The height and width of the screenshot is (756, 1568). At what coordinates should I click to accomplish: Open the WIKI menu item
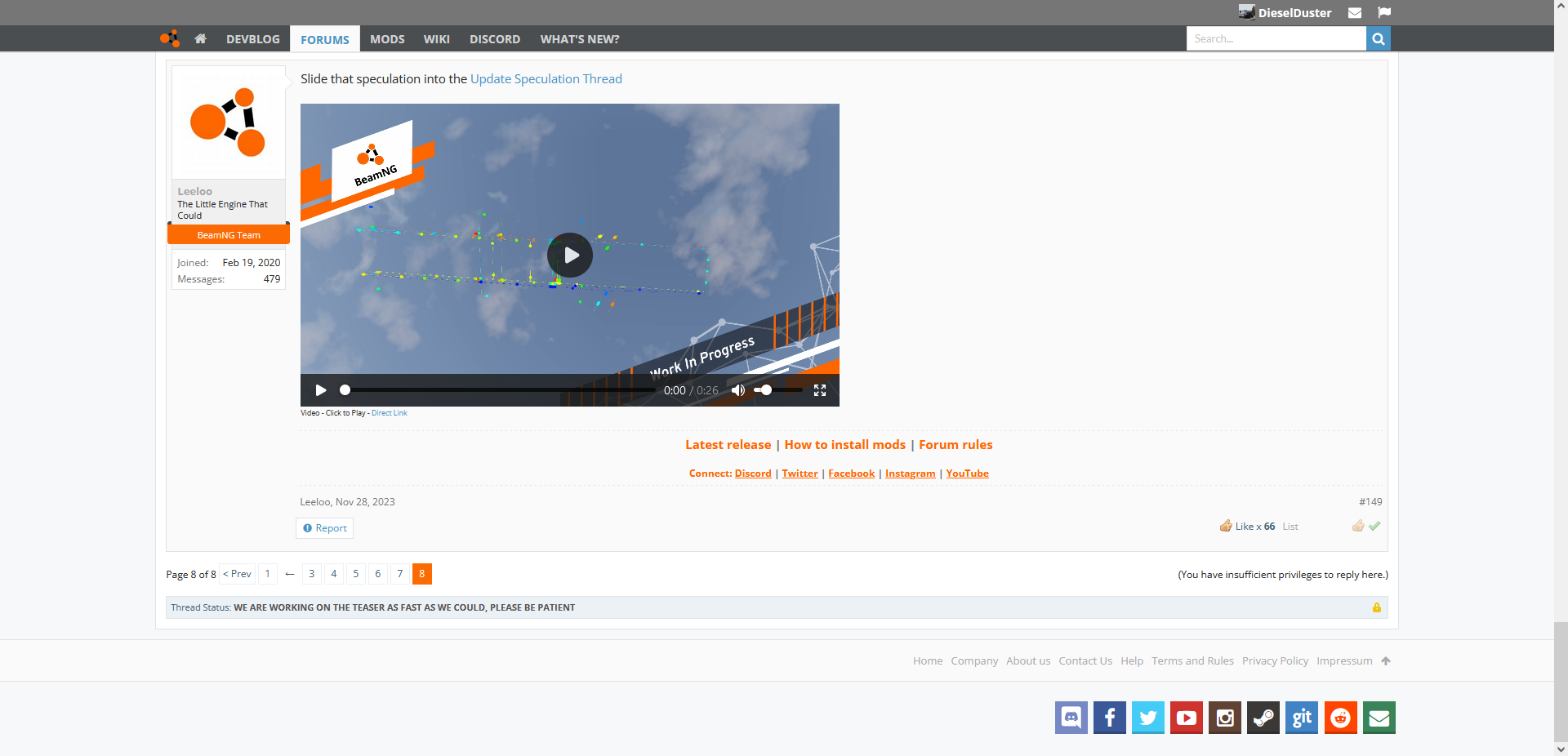pyautogui.click(x=437, y=39)
